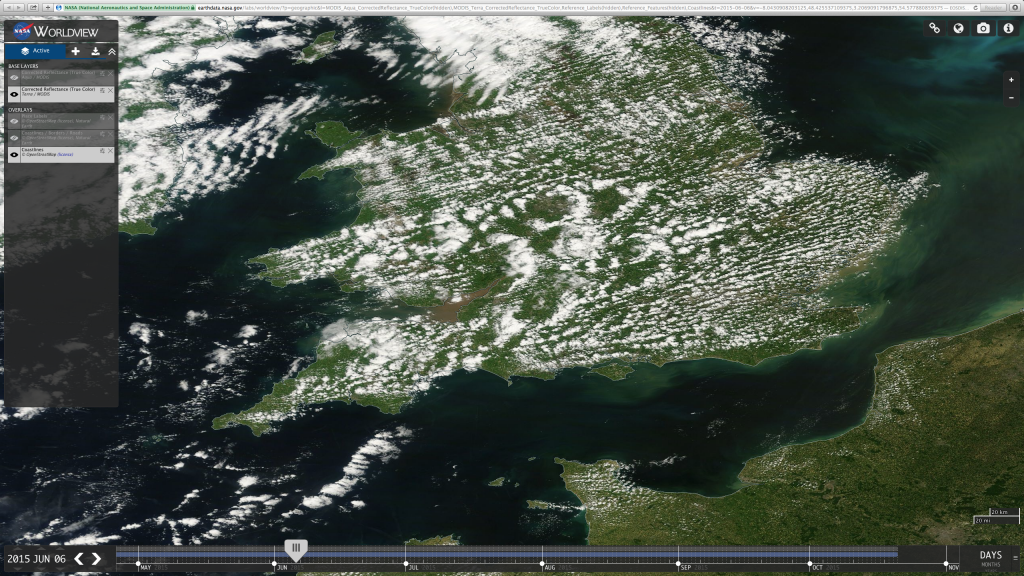Collapse the timeline with right edge toggle
The height and width of the screenshot is (576, 1024).
(x=1016, y=558)
